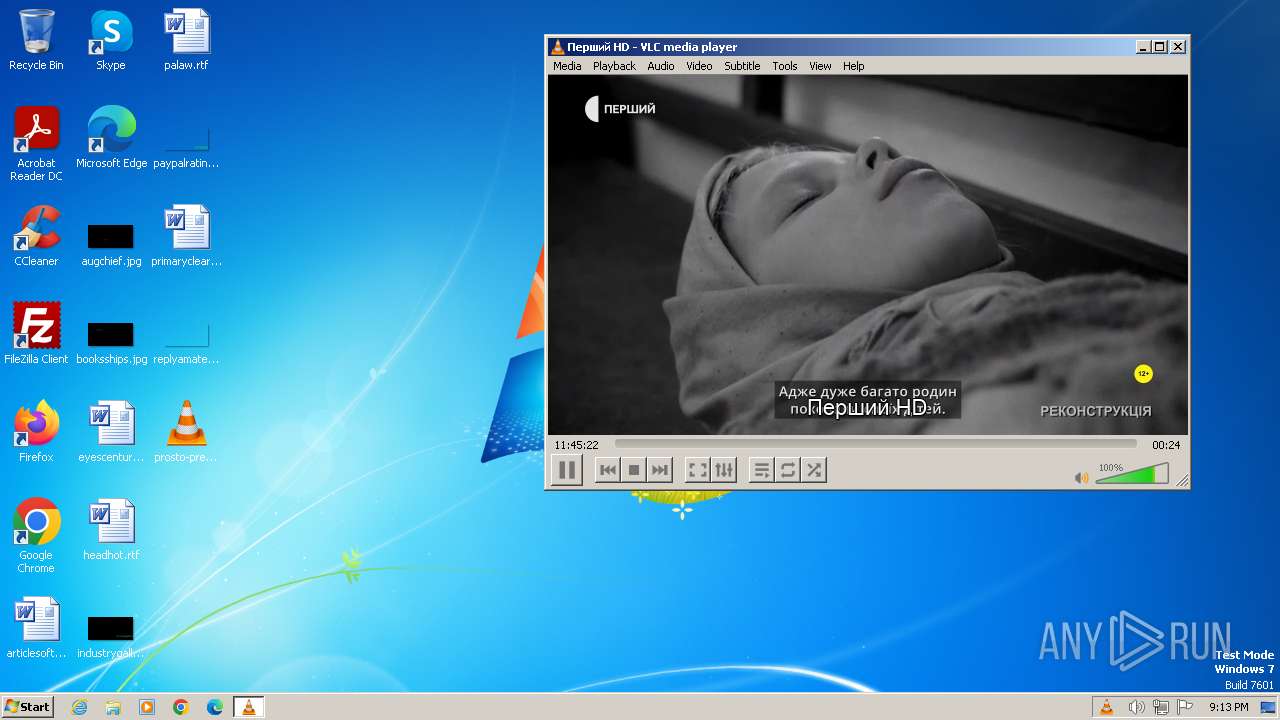This screenshot has width=1280, height=720.
Task: Select prosto-pre VLC file on desktop
Action: coord(186,432)
